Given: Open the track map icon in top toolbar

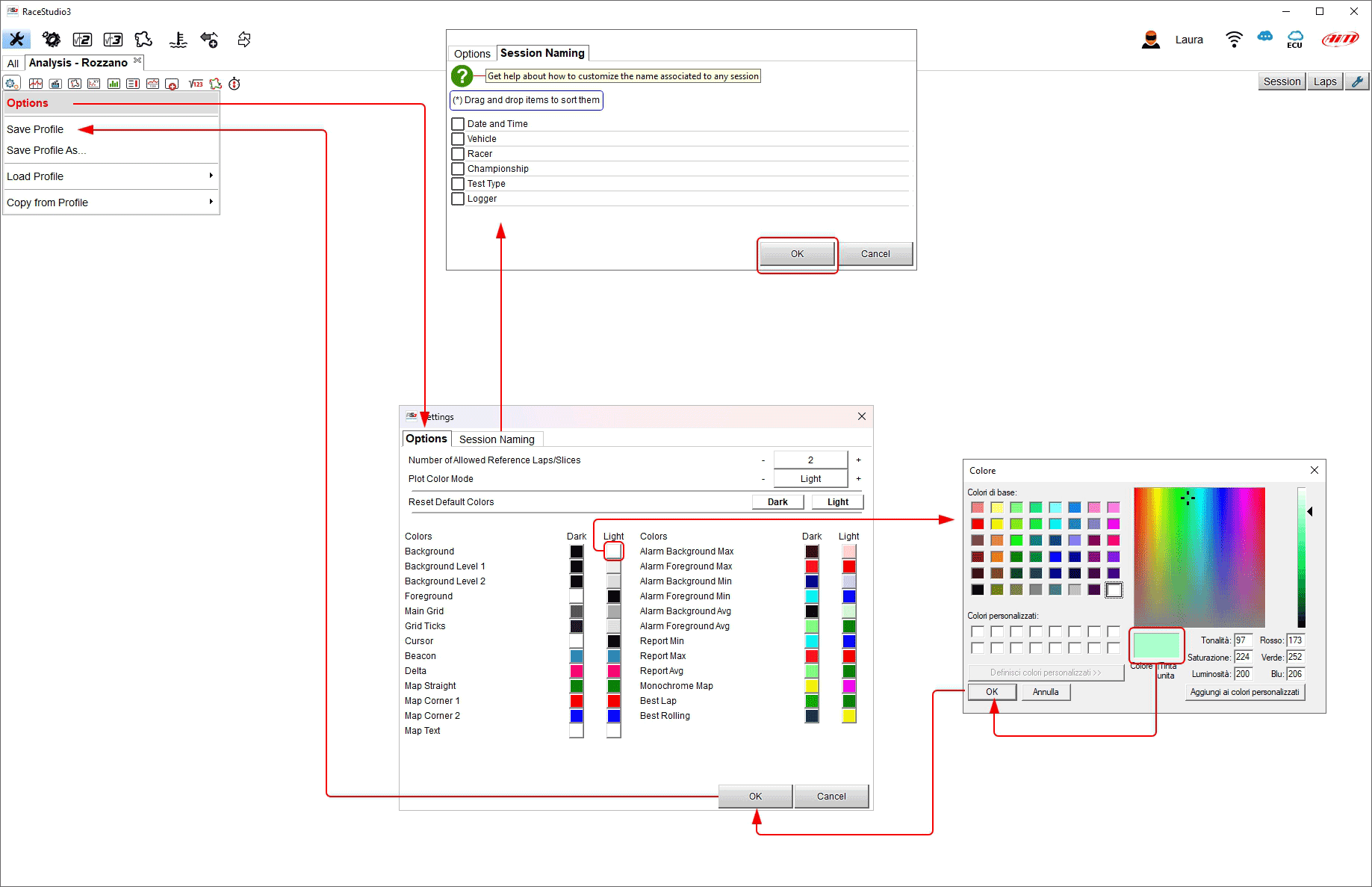Looking at the screenshot, I should click(143, 40).
